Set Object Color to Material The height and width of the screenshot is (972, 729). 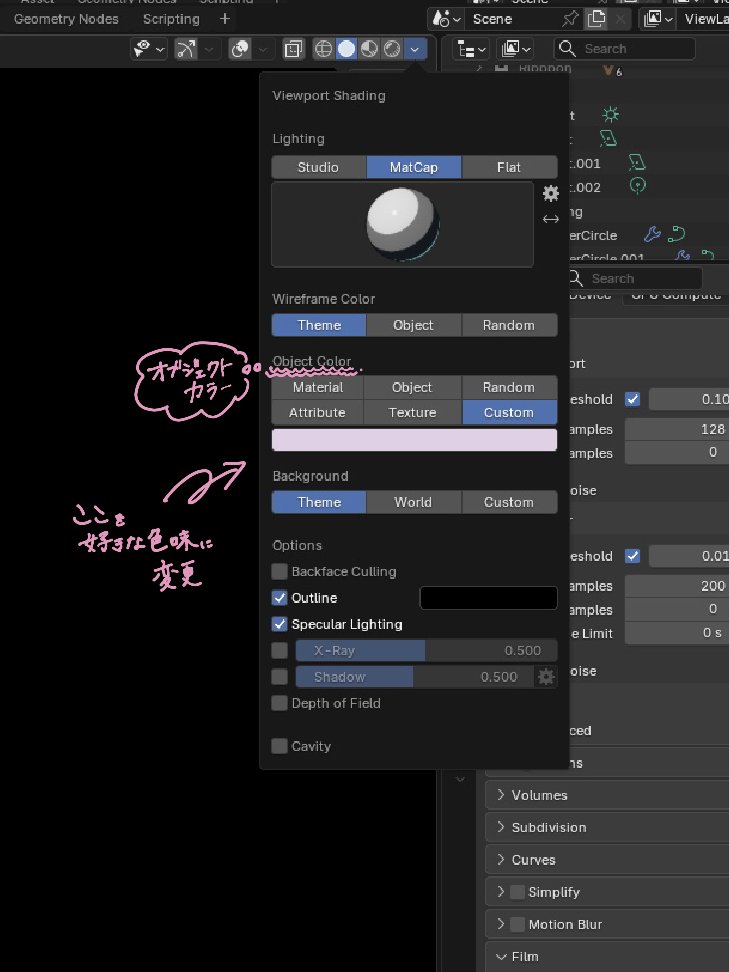click(318, 387)
